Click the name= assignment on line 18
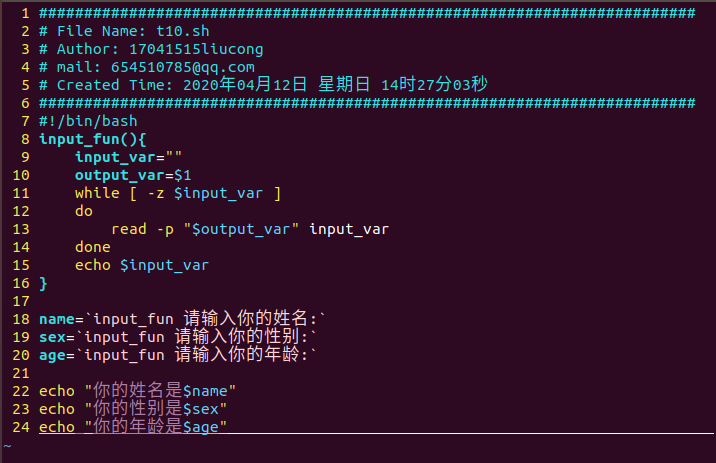This screenshot has height=463, width=716. [x=182, y=319]
